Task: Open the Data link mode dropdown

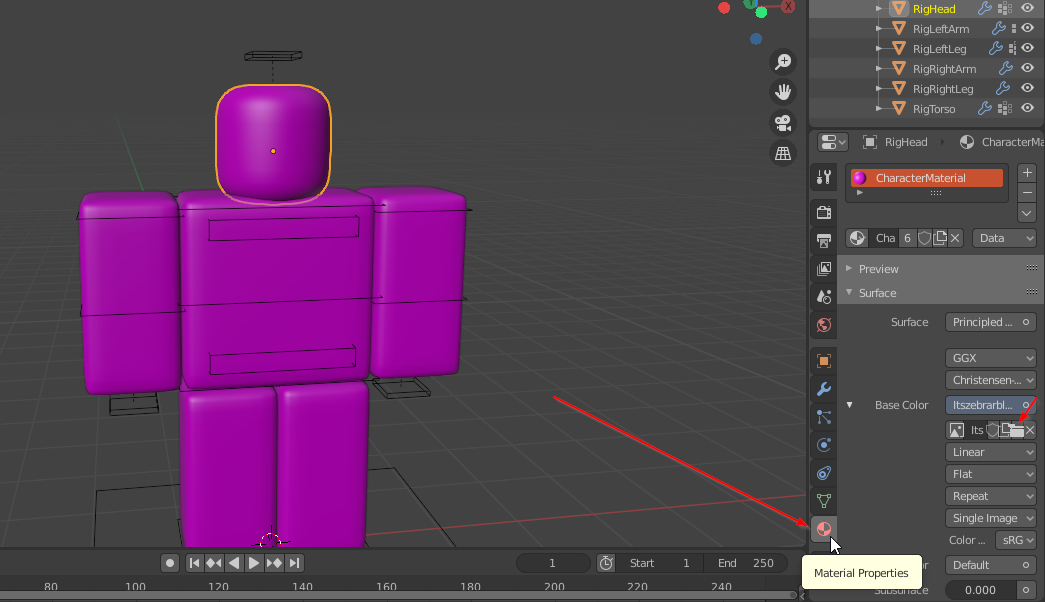Action: click(x=1004, y=238)
